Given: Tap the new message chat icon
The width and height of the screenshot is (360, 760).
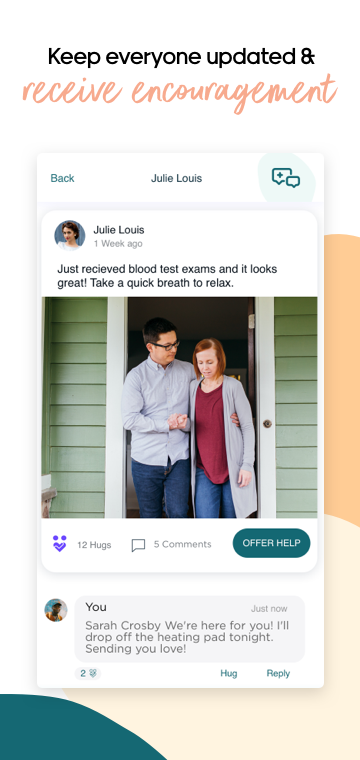Looking at the screenshot, I should pyautogui.click(x=286, y=178).
